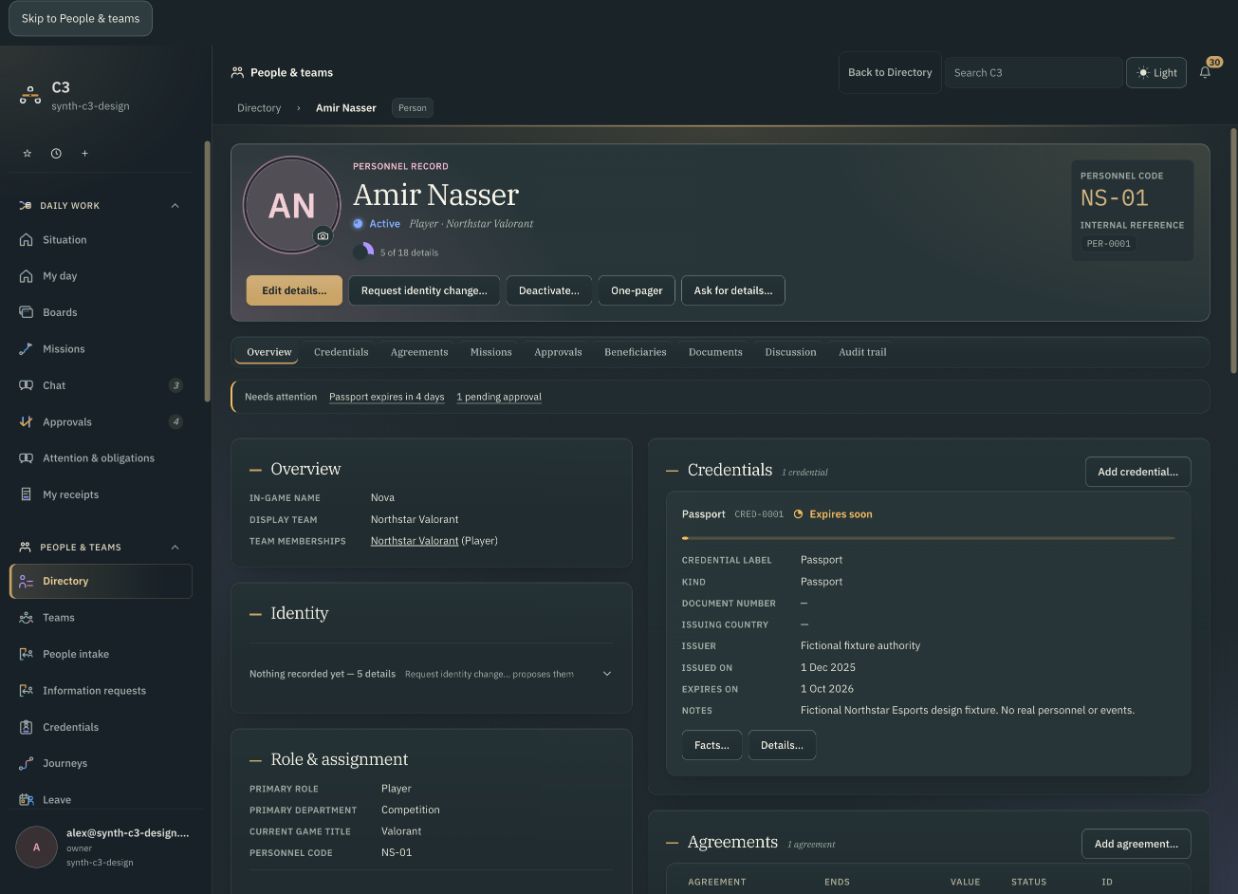1238x894 pixels.
Task: Open Approvals in the sidebar
Action: [x=100, y=422]
